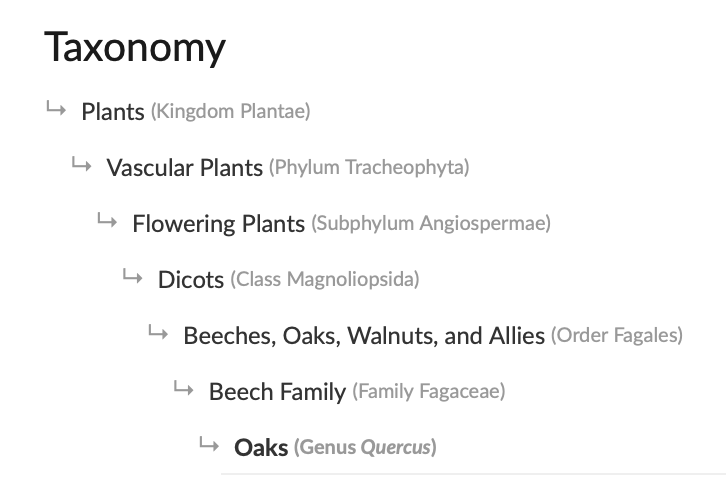Viewport: 726px width, 478px height.
Task: Click the arrow icon beside Flowering Plants
Action: (107, 220)
